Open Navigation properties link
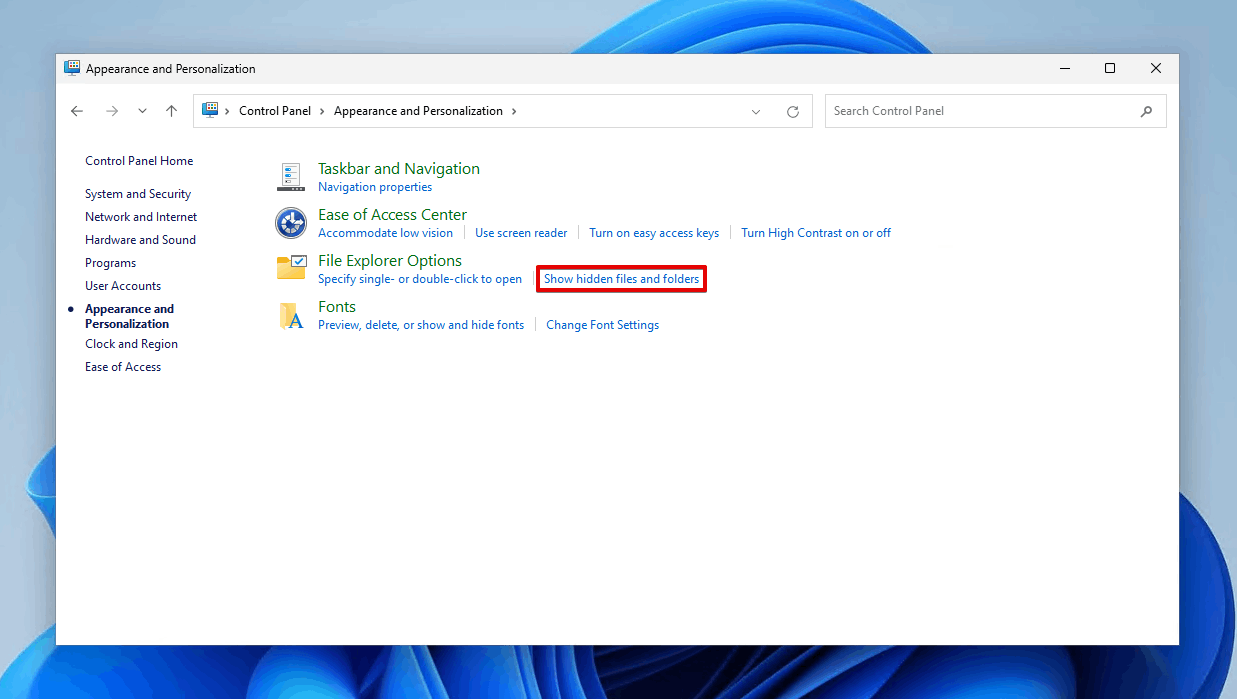1237x699 pixels. [x=375, y=187]
